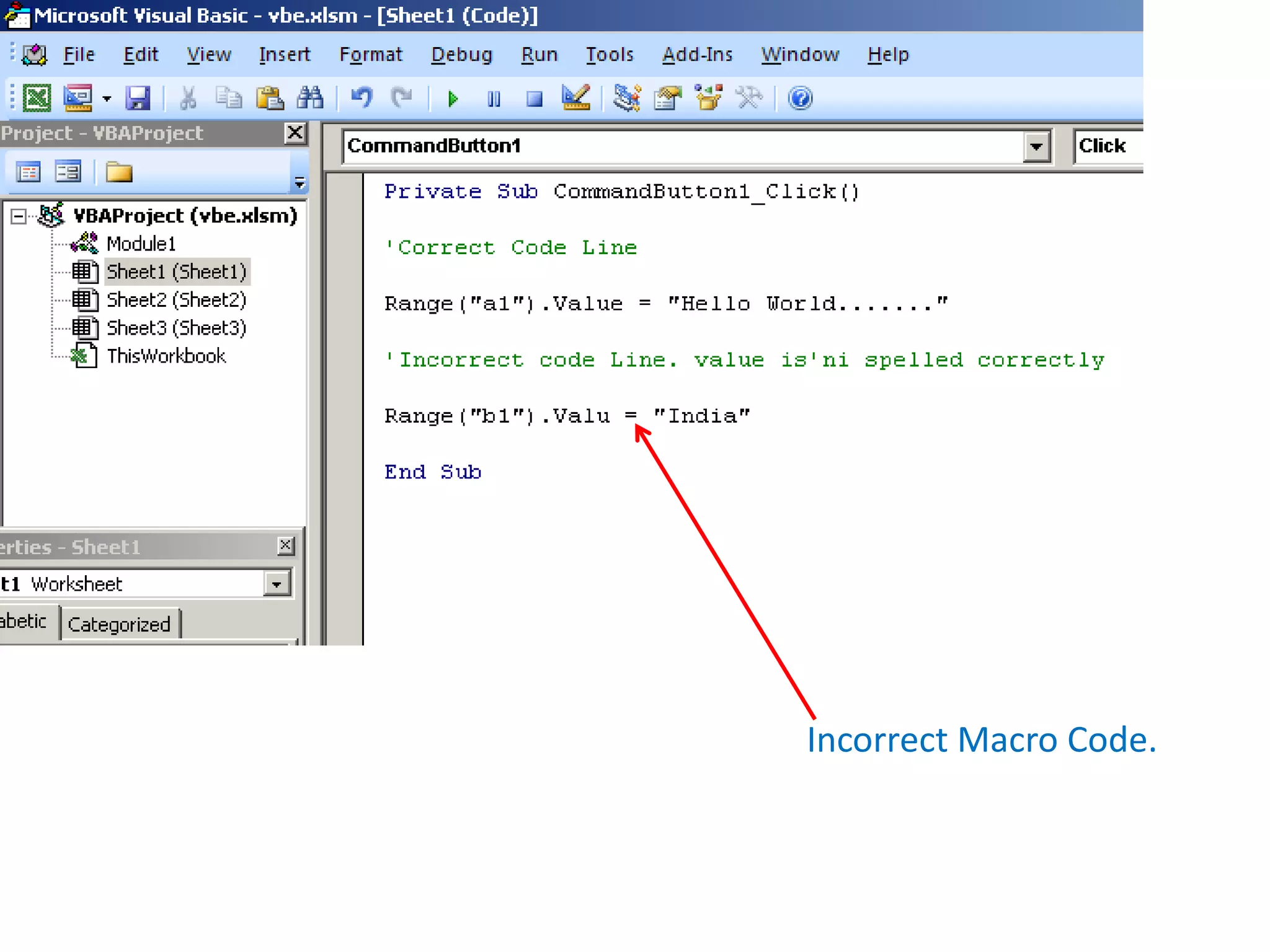Click the End Sub line

433,472
